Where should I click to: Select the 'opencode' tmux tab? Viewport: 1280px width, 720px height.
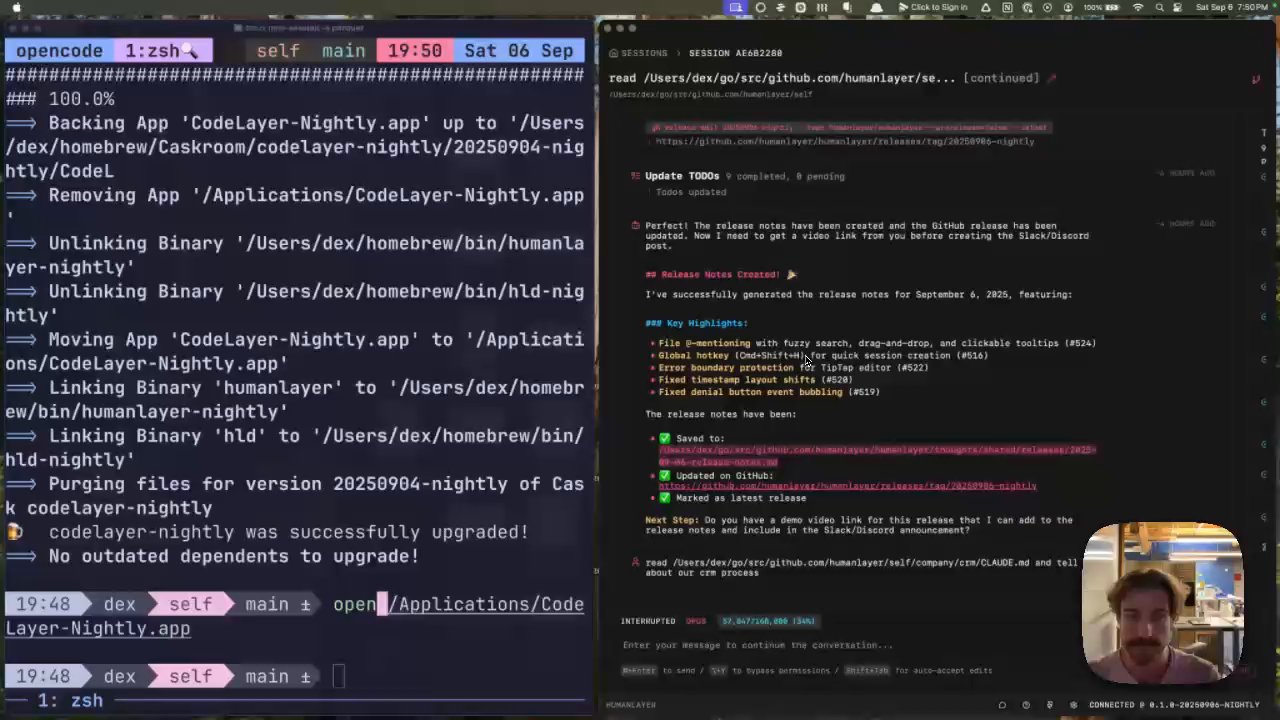59,51
